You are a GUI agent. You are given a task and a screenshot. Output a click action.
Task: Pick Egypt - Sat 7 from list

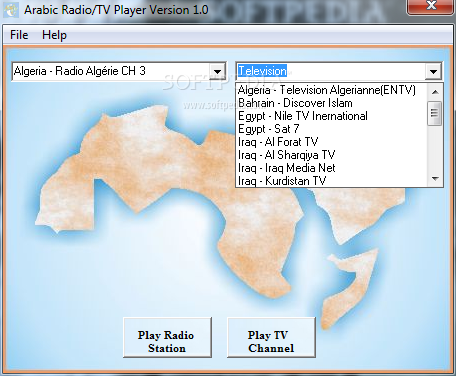coord(331,129)
